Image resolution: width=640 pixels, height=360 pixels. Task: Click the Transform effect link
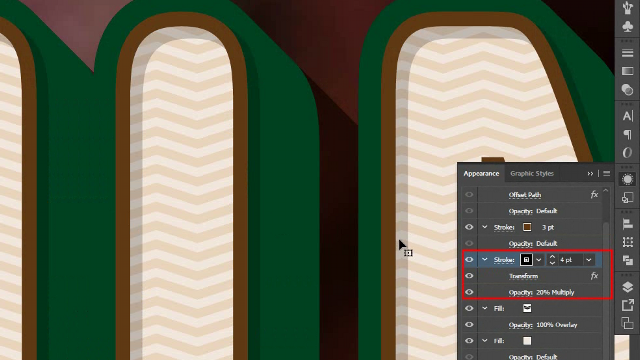pos(523,276)
